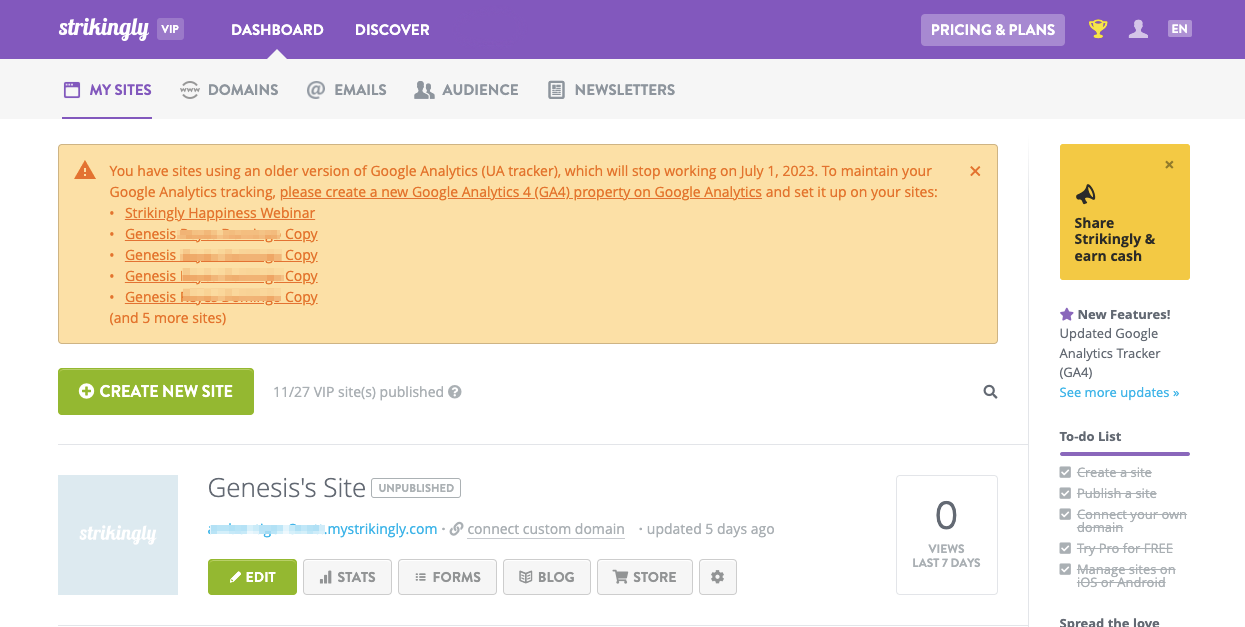Open Store for Genesis's Site
Viewport: 1245px width, 627px height.
(645, 577)
